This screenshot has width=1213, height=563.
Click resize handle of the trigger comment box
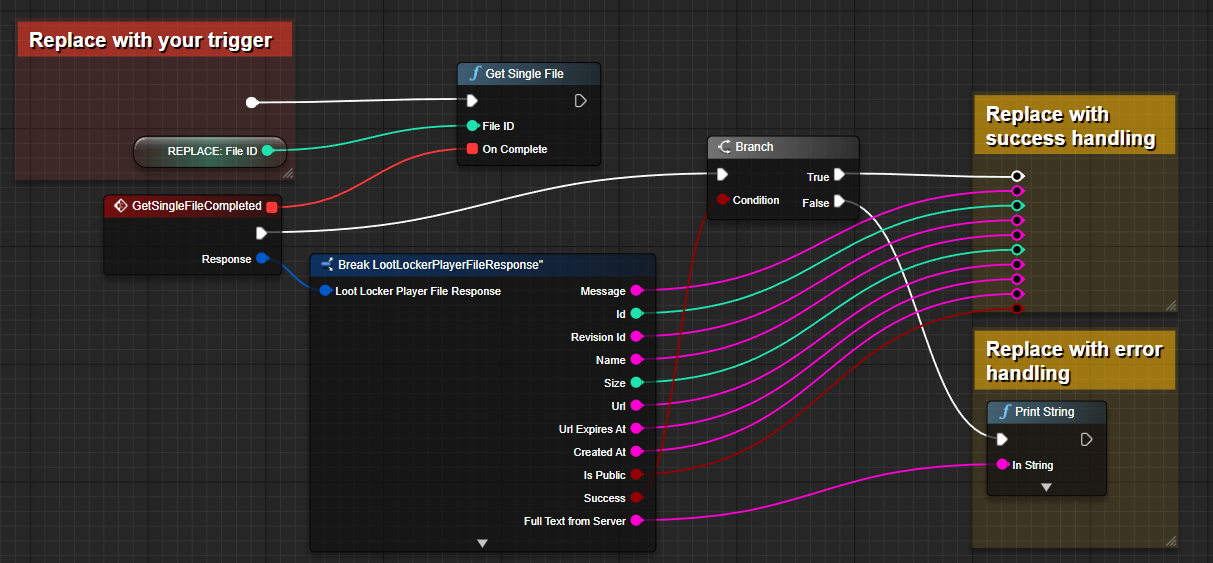click(x=287, y=173)
